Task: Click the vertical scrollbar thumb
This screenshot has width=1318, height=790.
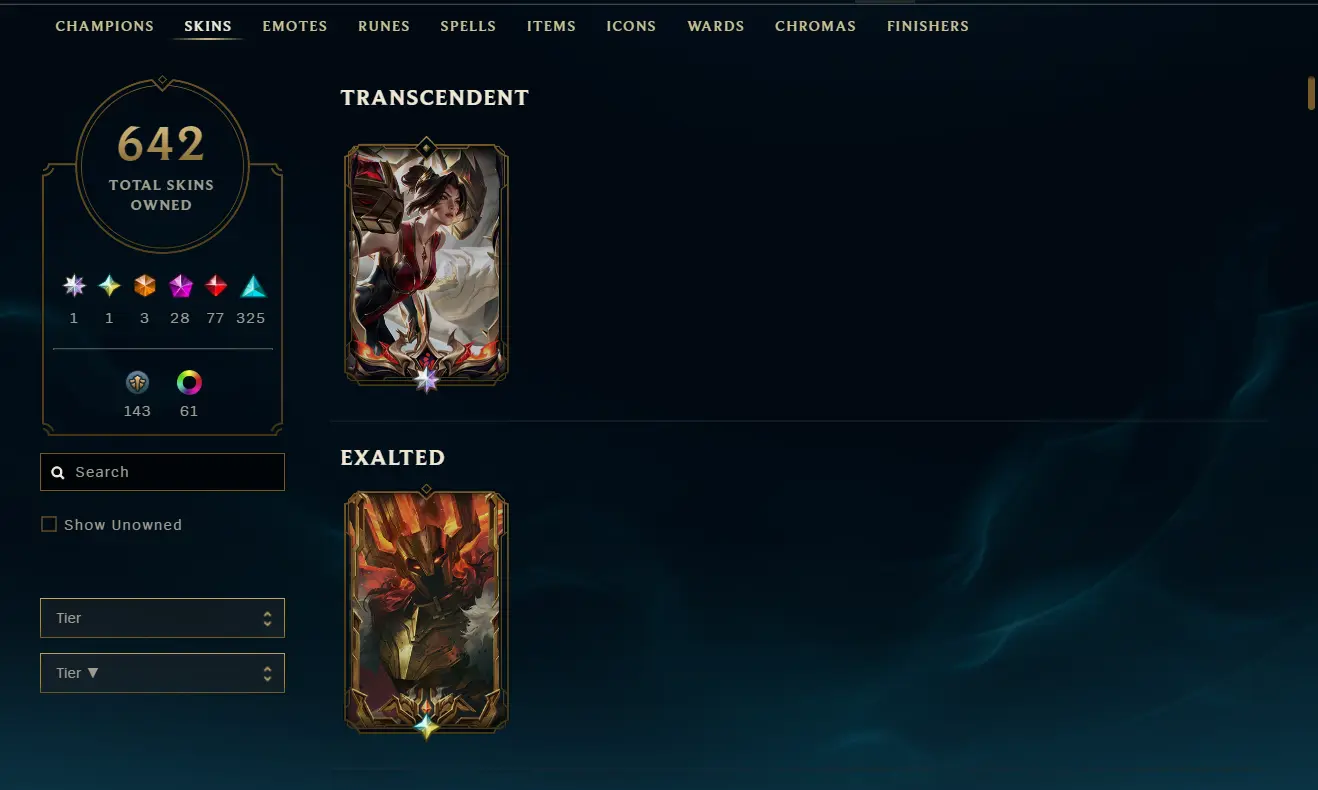Action: [x=1311, y=92]
